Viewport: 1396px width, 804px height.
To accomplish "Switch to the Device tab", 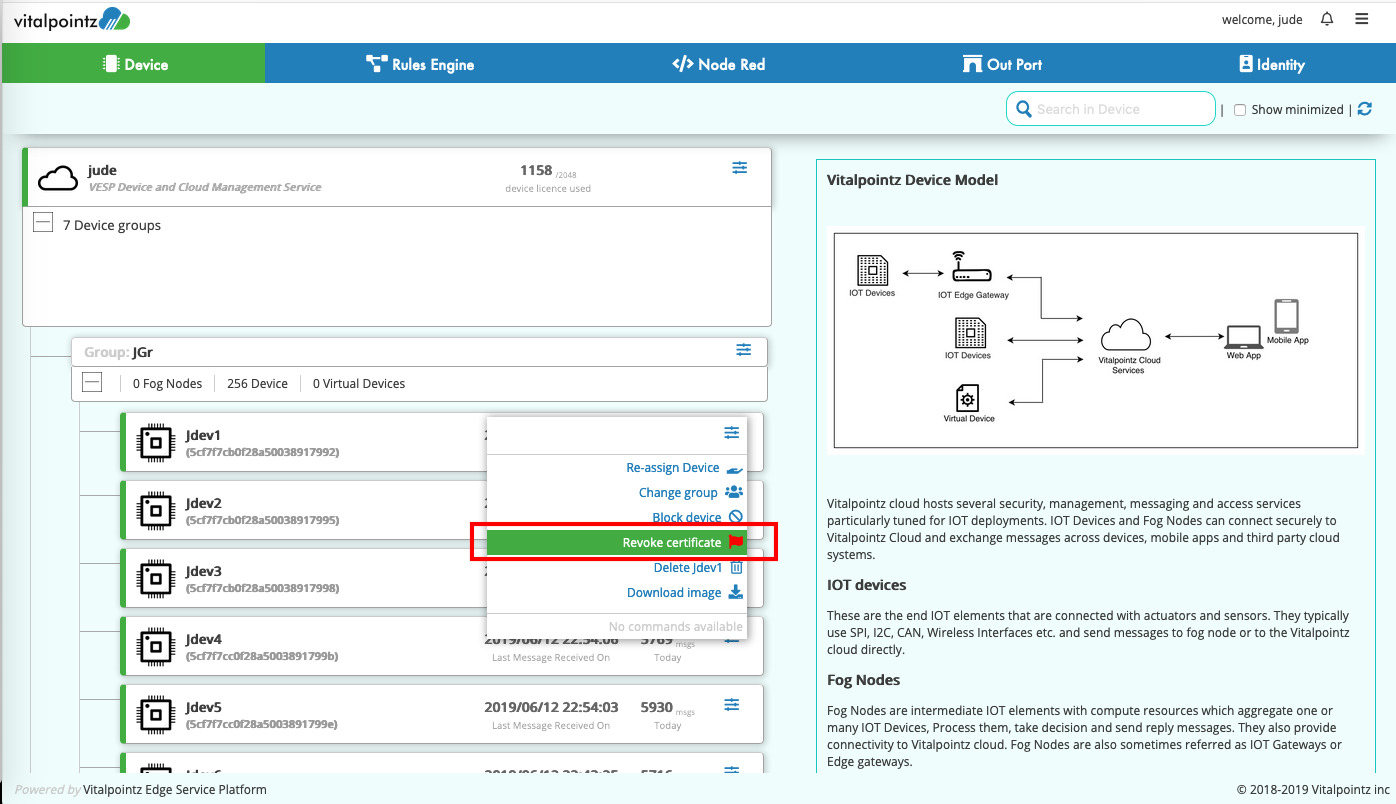I will click(134, 64).
